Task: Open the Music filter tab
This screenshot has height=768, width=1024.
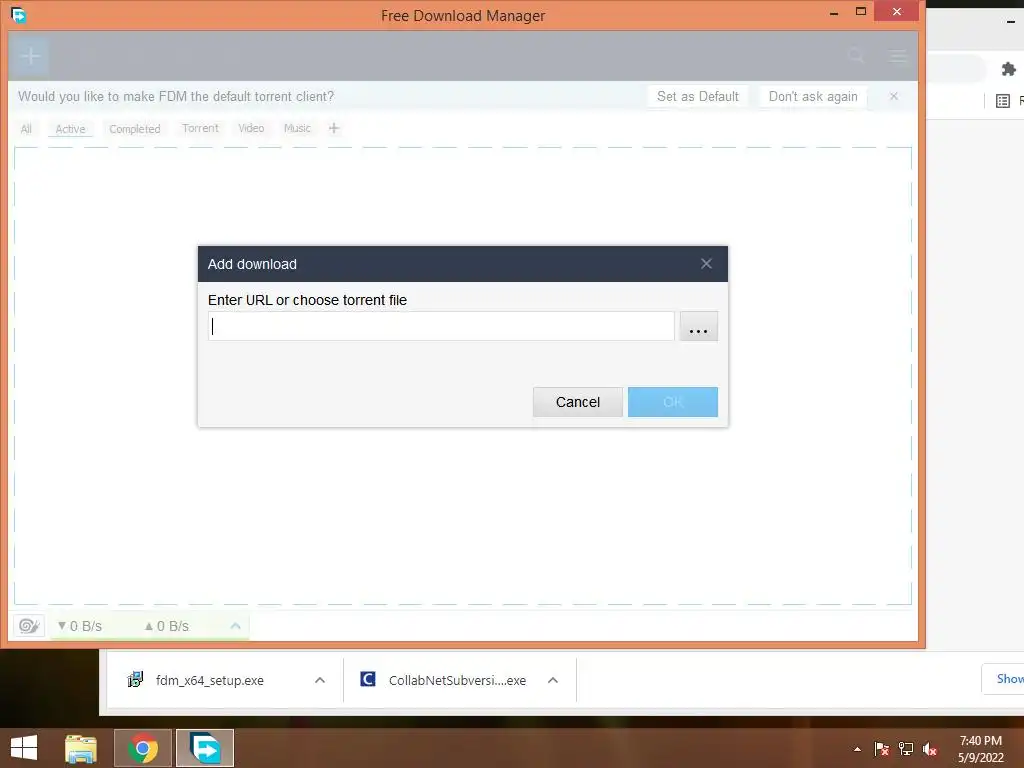Action: (297, 128)
